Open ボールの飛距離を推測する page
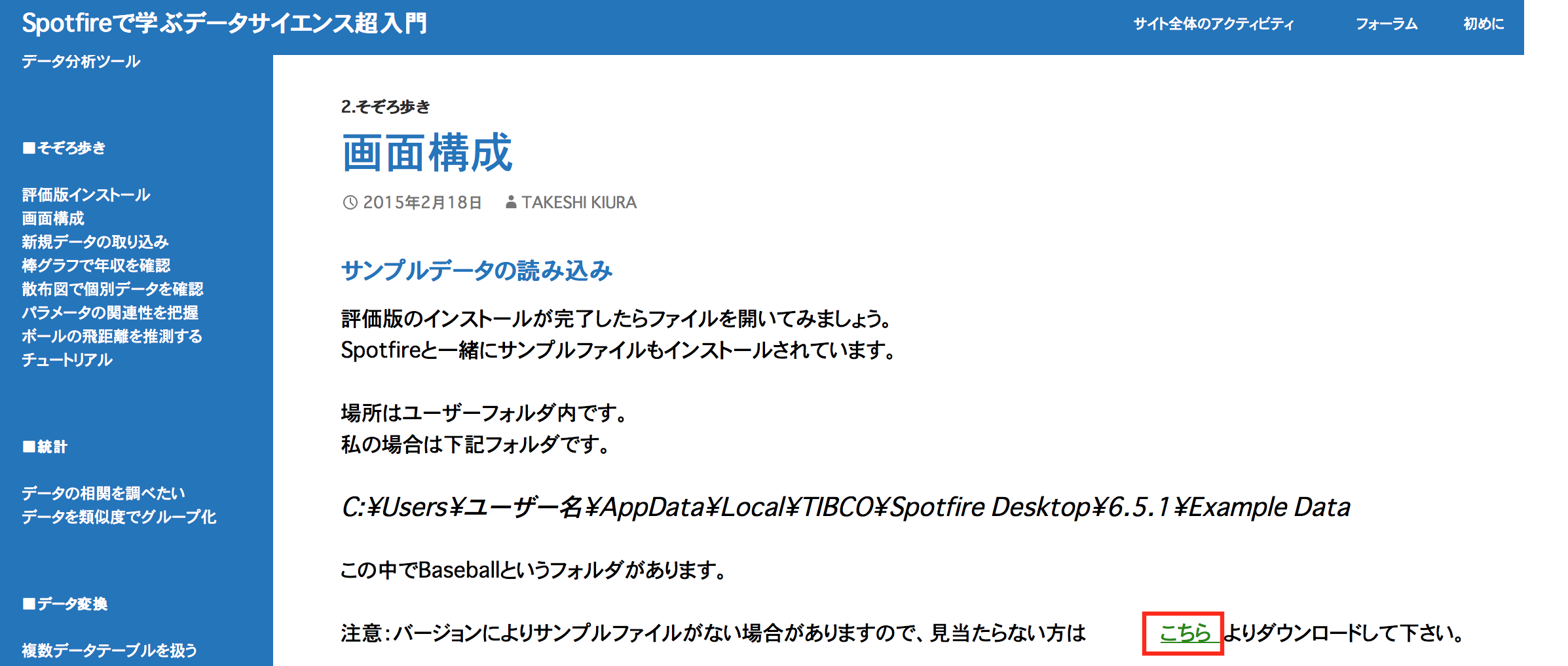The width and height of the screenshot is (1568, 666). [x=111, y=337]
